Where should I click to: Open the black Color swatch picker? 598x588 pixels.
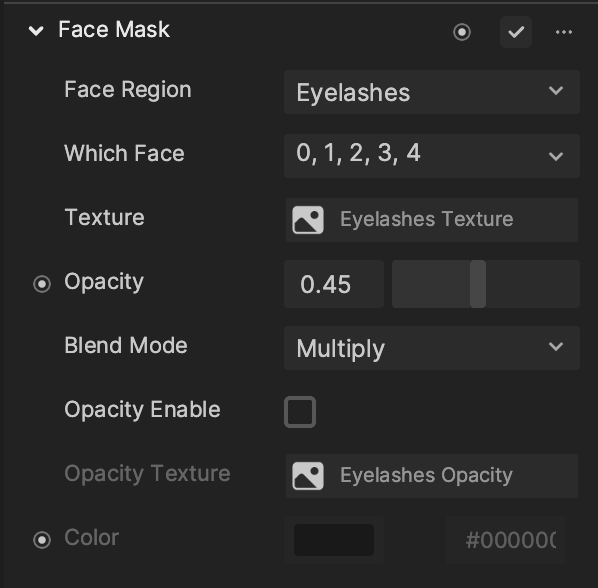pyautogui.click(x=334, y=540)
